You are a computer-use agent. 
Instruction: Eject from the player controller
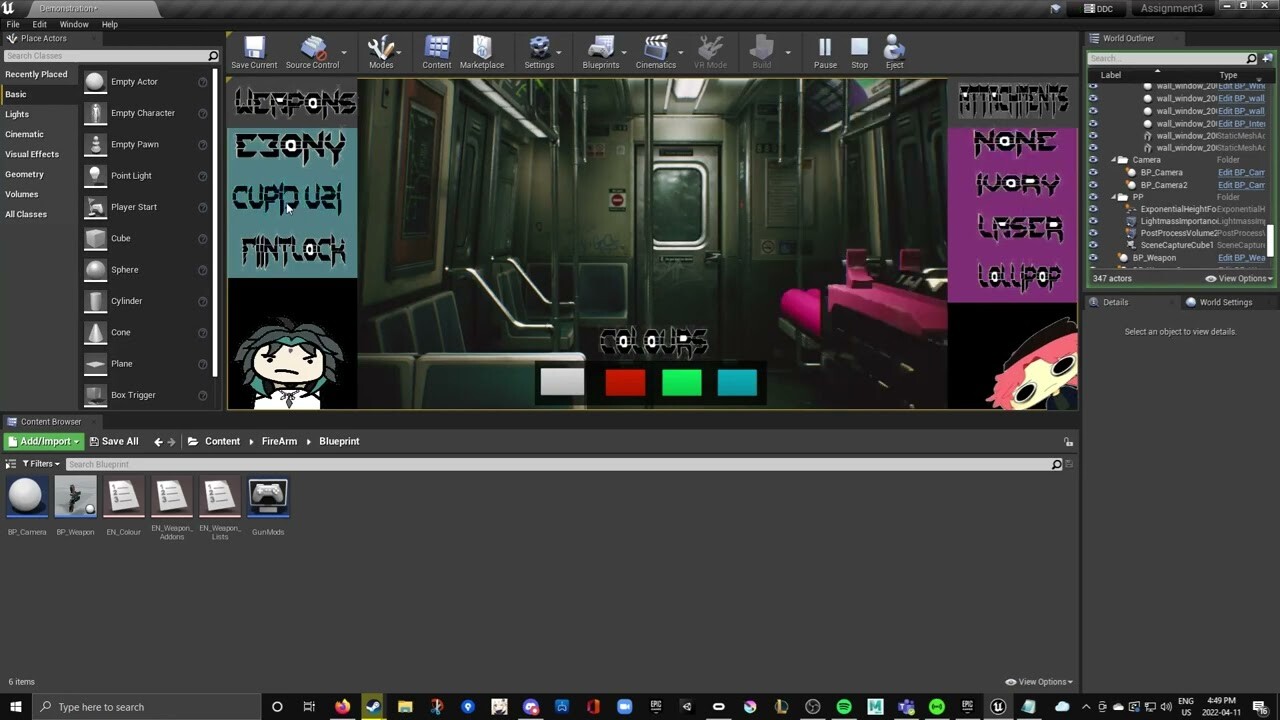pos(894,53)
